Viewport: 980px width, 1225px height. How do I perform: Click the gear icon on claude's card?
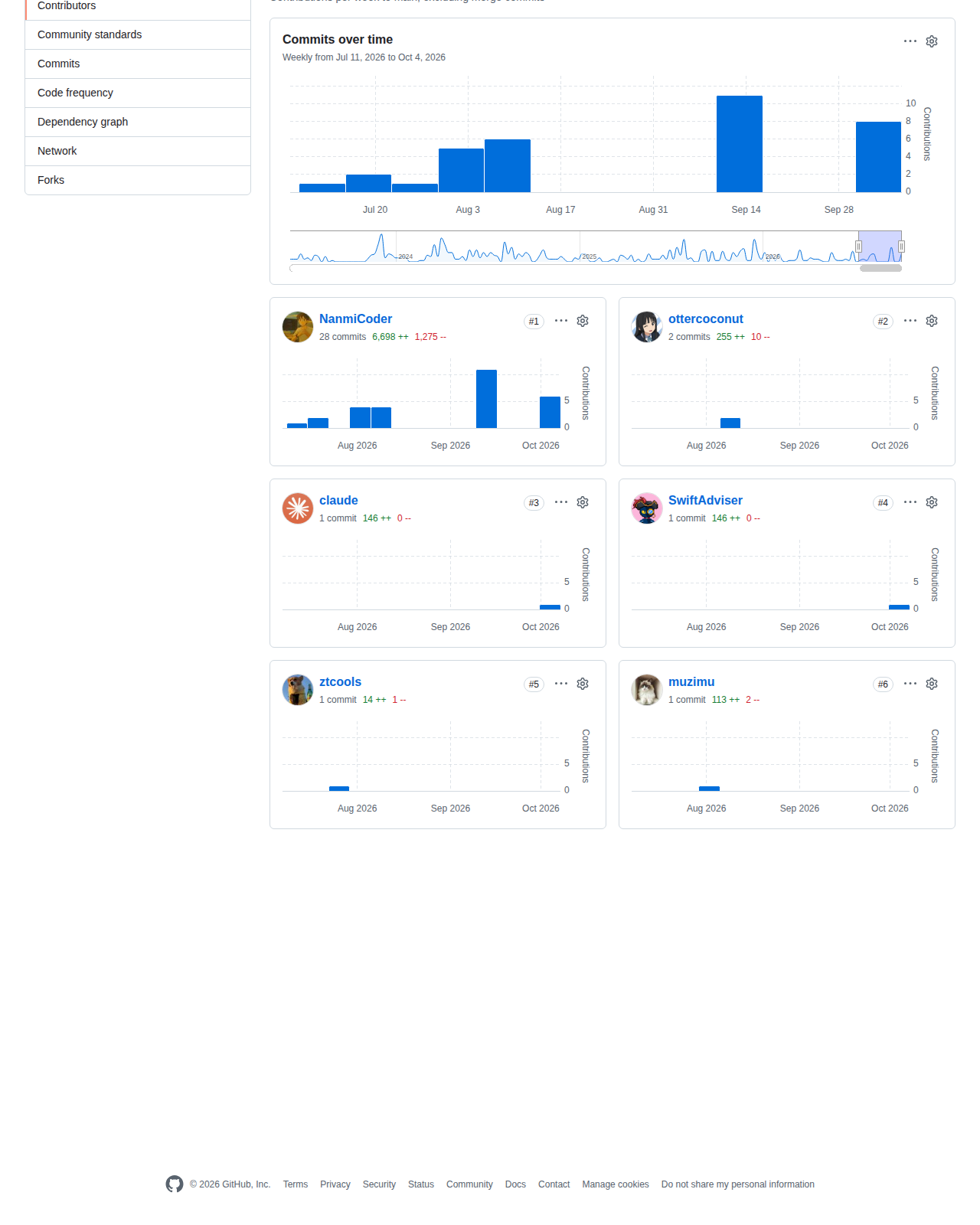pos(583,502)
